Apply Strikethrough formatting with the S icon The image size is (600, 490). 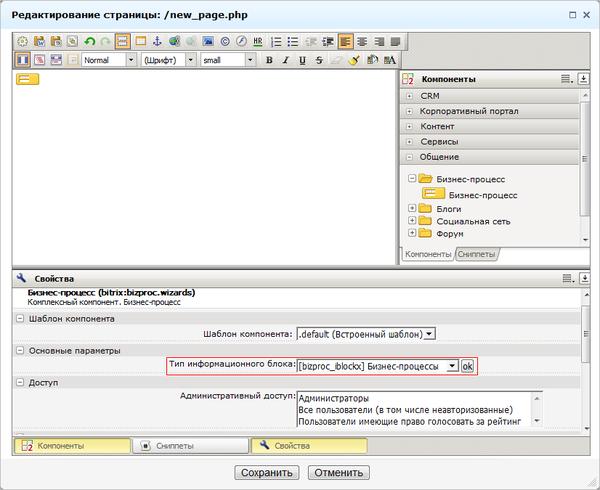(x=318, y=60)
